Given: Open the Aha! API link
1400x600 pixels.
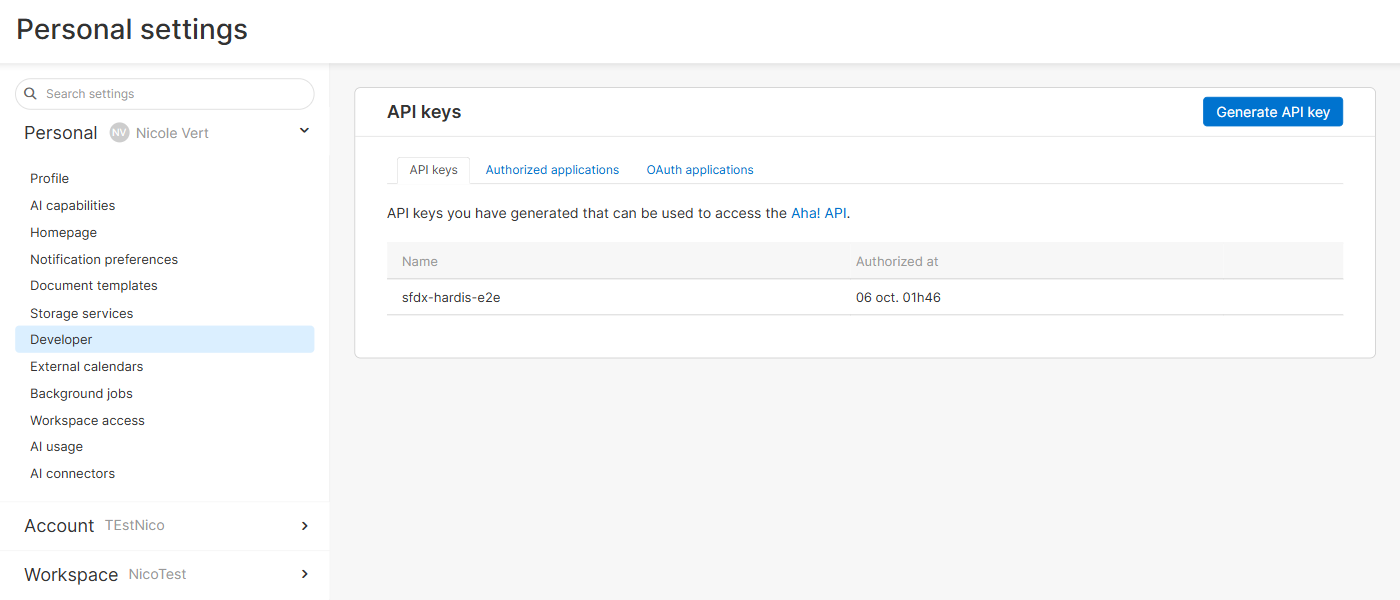Looking at the screenshot, I should pos(819,213).
